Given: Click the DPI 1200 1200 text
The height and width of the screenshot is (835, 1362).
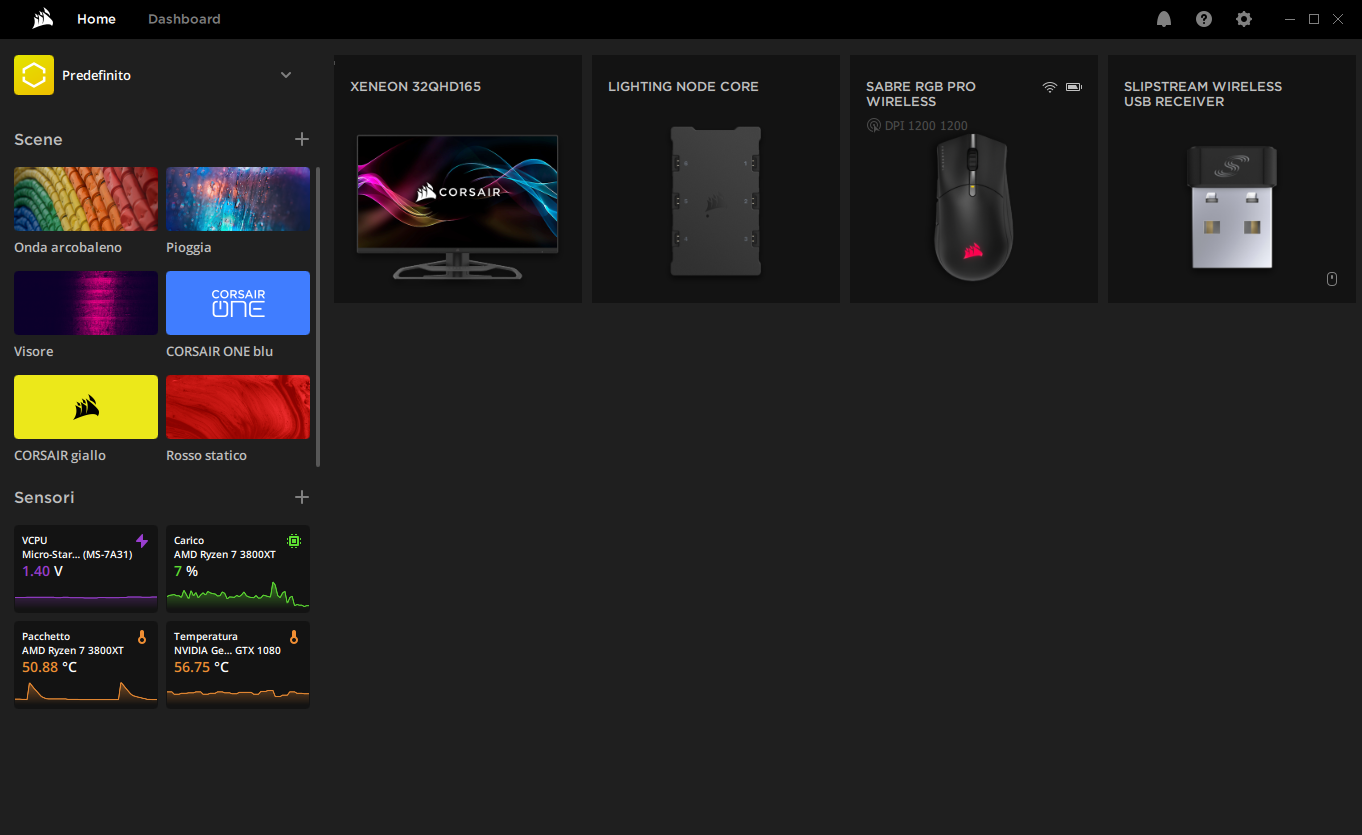Looking at the screenshot, I should click(x=926, y=126).
